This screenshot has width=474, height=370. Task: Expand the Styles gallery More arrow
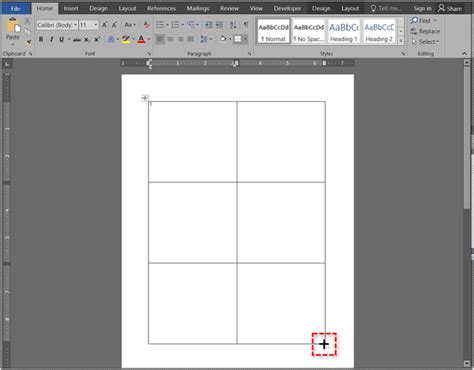coord(401,41)
